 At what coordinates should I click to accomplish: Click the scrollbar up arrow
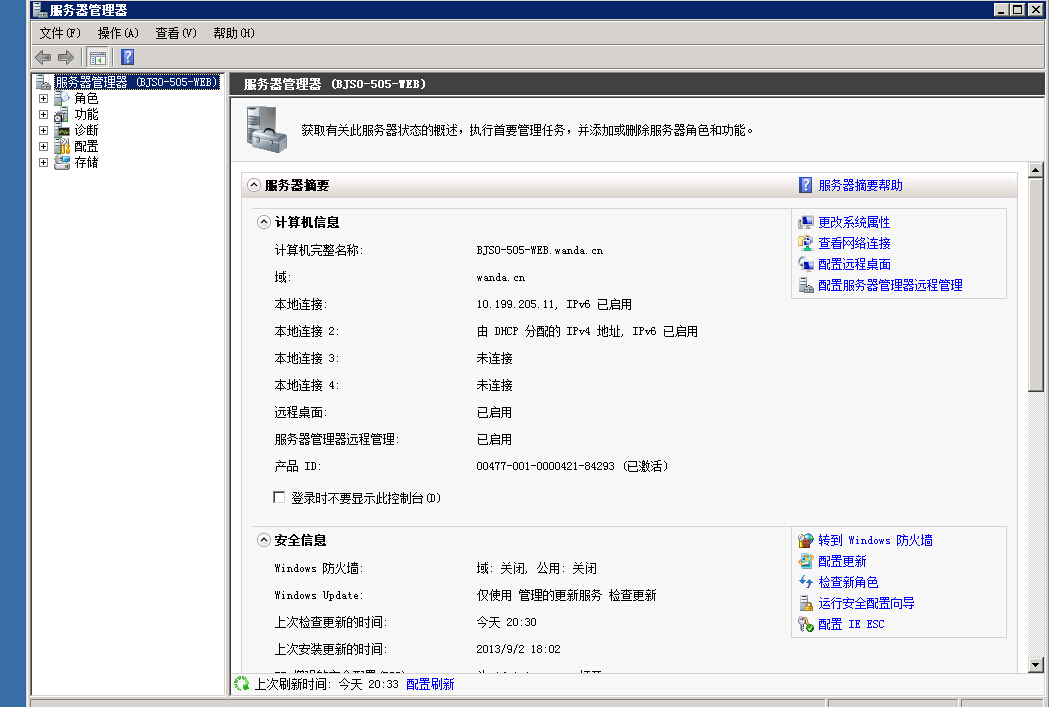pyautogui.click(x=1036, y=170)
